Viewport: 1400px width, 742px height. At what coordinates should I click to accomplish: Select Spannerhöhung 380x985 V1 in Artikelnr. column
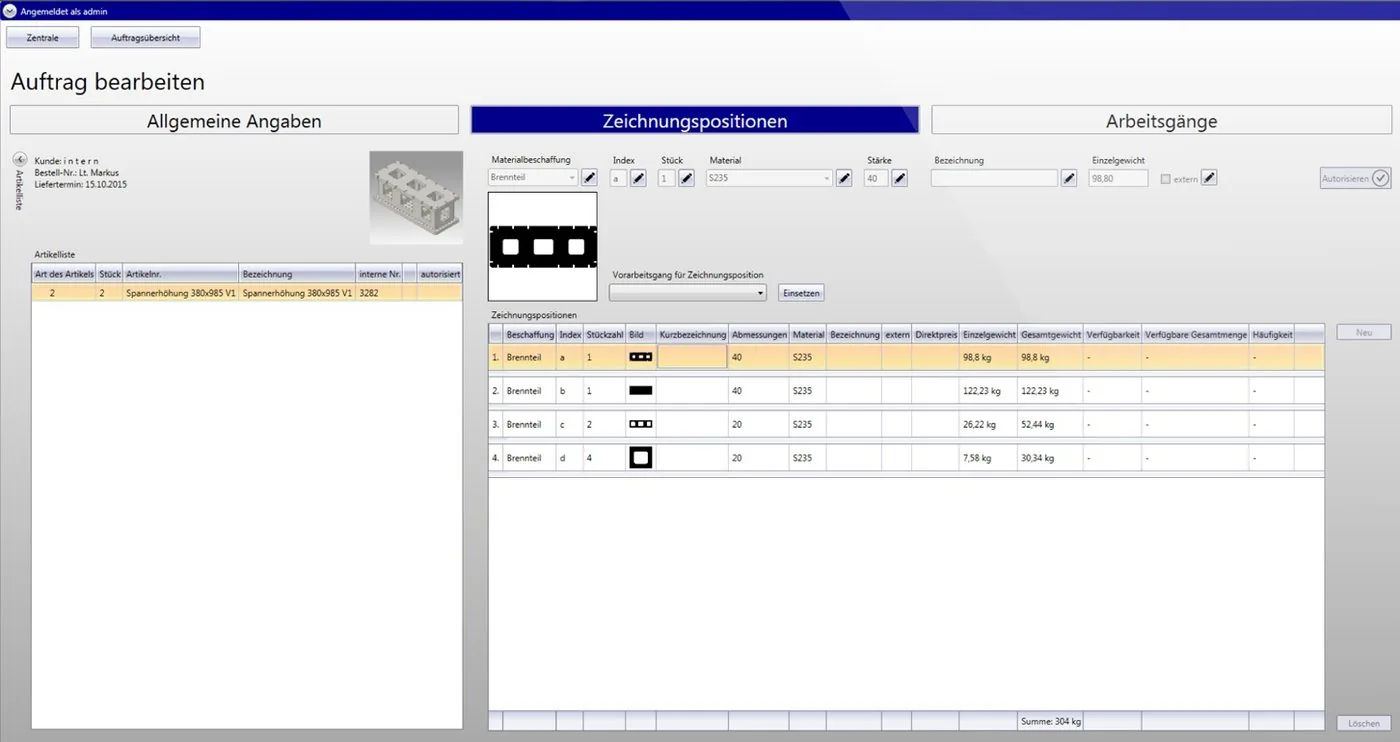pyautogui.click(x=181, y=293)
